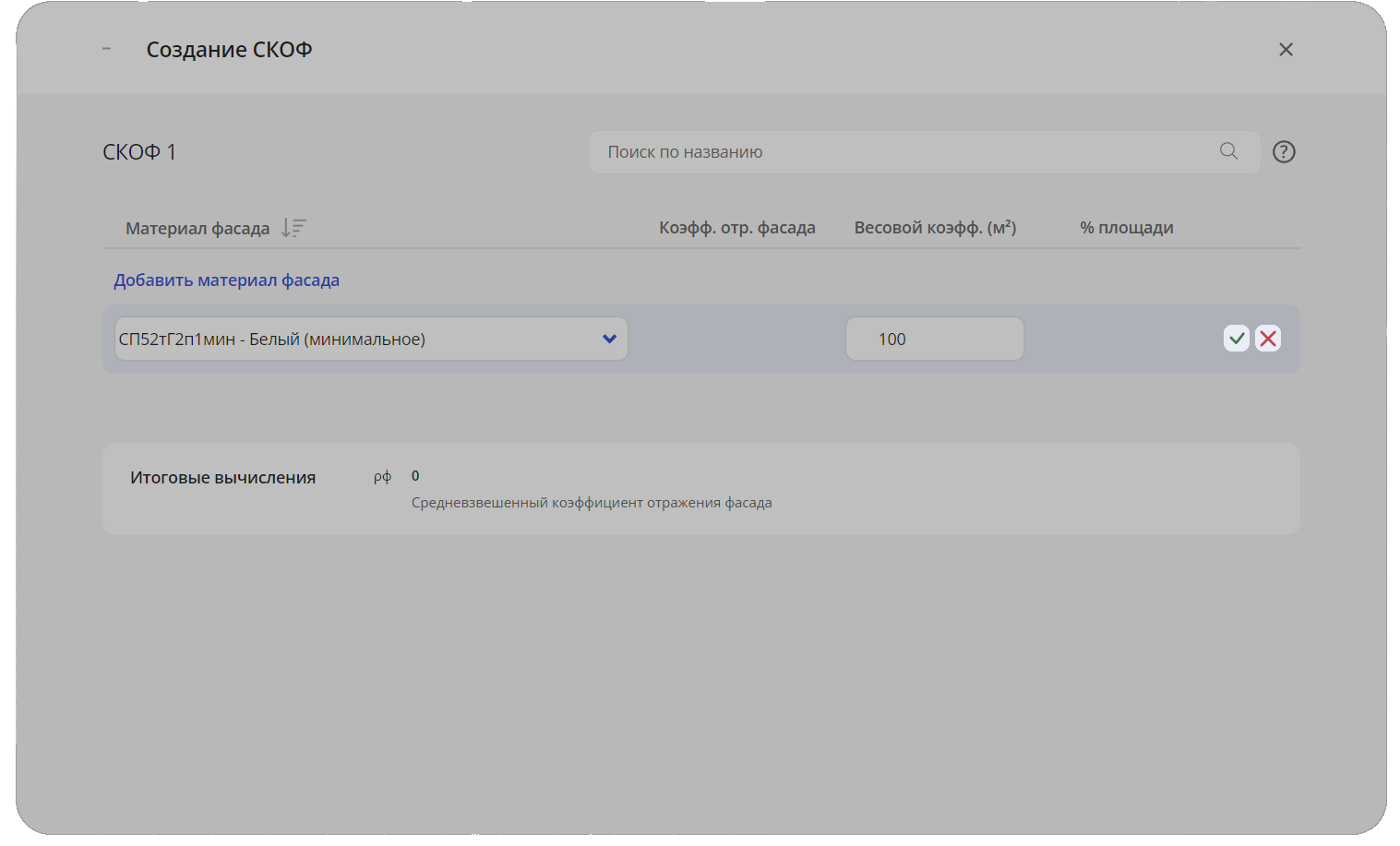Focus the Поиск по названию search field
The width and height of the screenshot is (1400, 846).
tap(925, 152)
